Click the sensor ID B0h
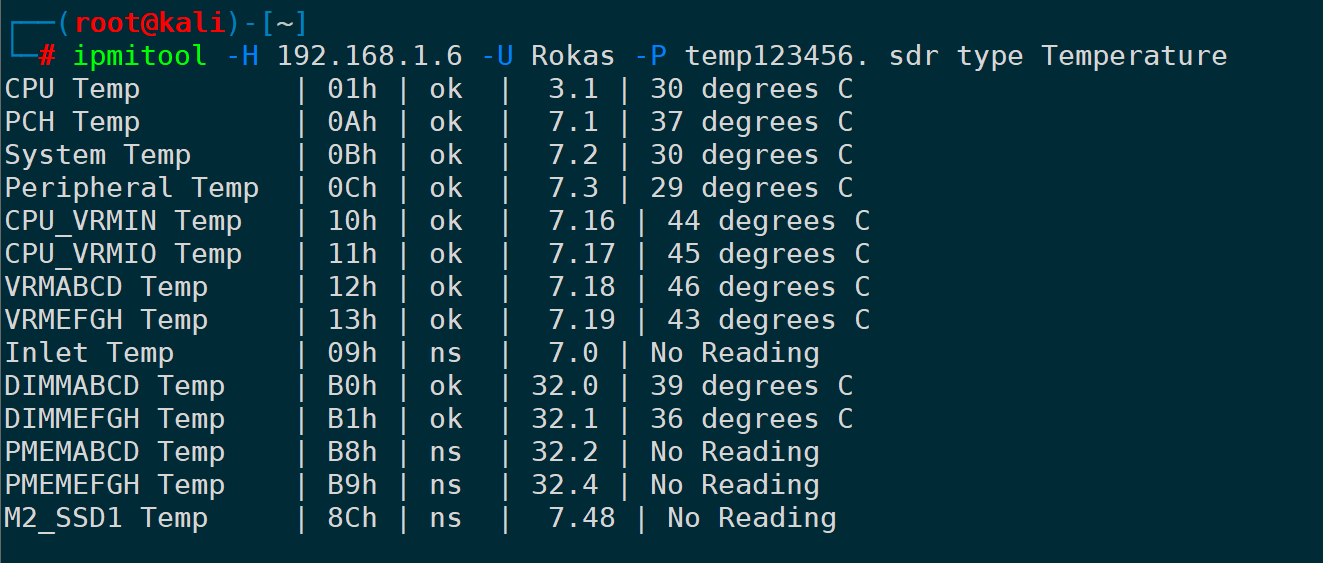The height and width of the screenshot is (563, 1323). [352, 386]
